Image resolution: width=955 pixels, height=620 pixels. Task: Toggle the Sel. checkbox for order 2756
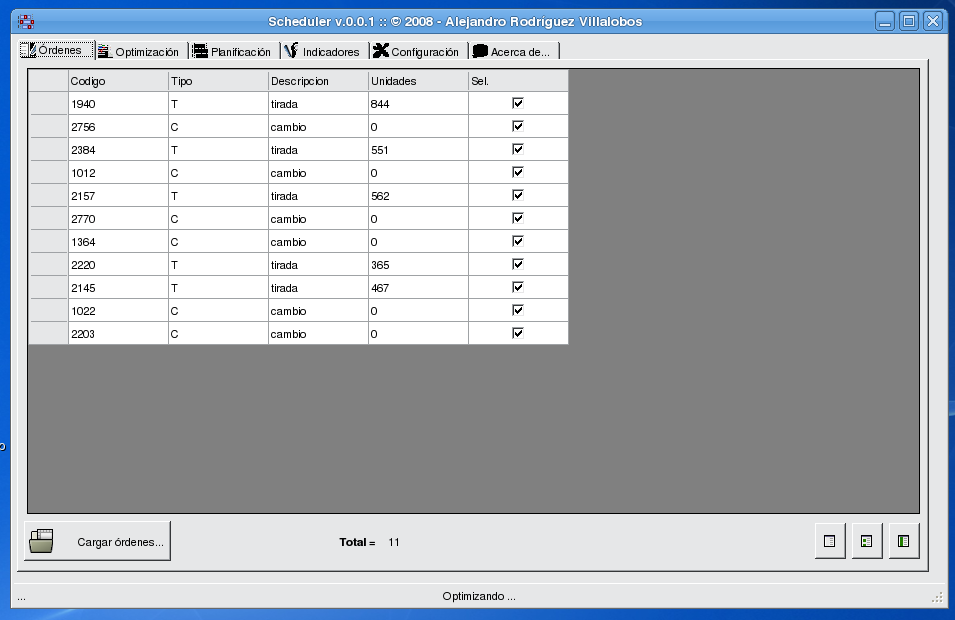tap(517, 125)
